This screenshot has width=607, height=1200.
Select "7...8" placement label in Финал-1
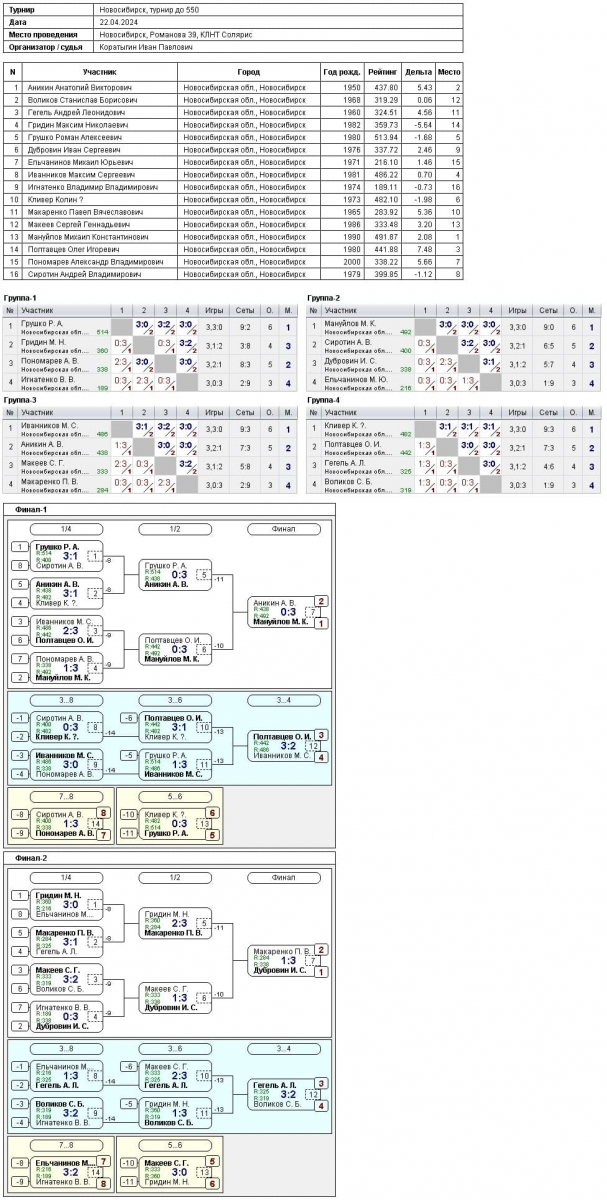pos(66,796)
